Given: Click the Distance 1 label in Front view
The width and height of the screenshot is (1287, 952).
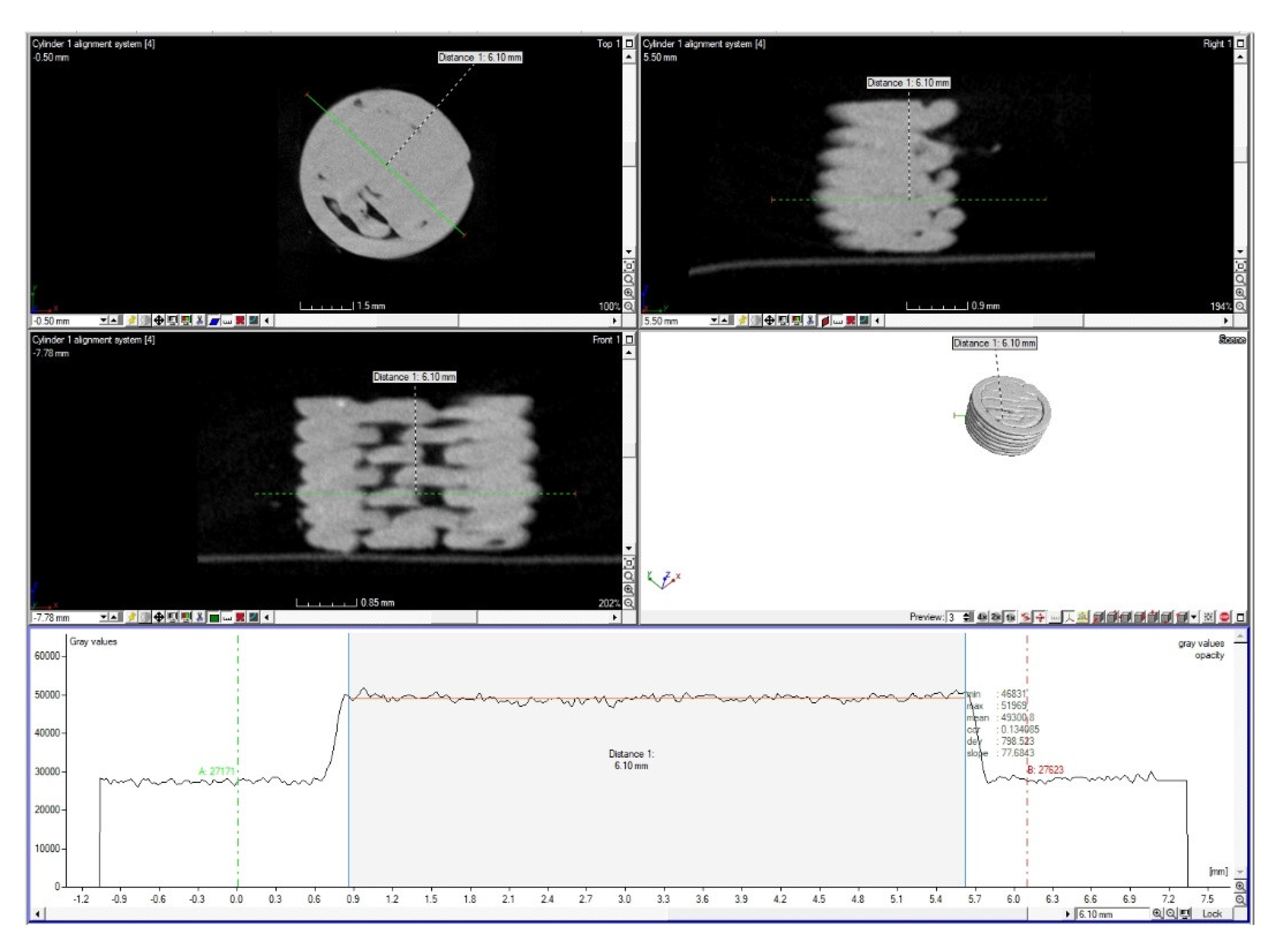Looking at the screenshot, I should point(414,377).
